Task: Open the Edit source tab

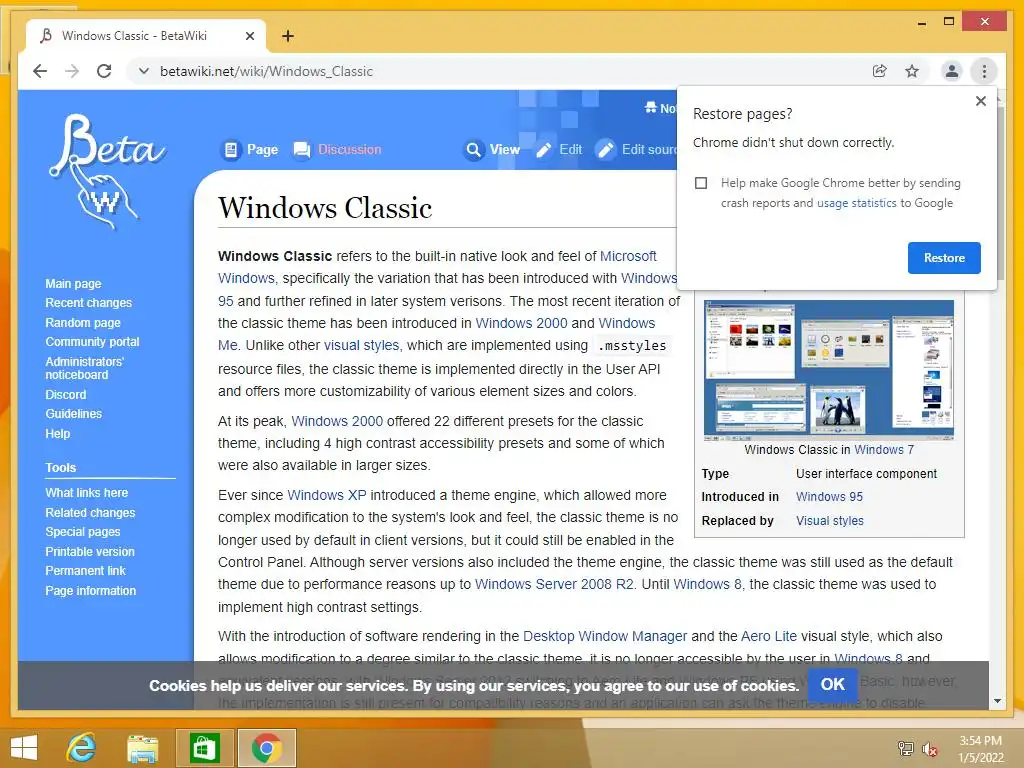Action: (x=637, y=150)
